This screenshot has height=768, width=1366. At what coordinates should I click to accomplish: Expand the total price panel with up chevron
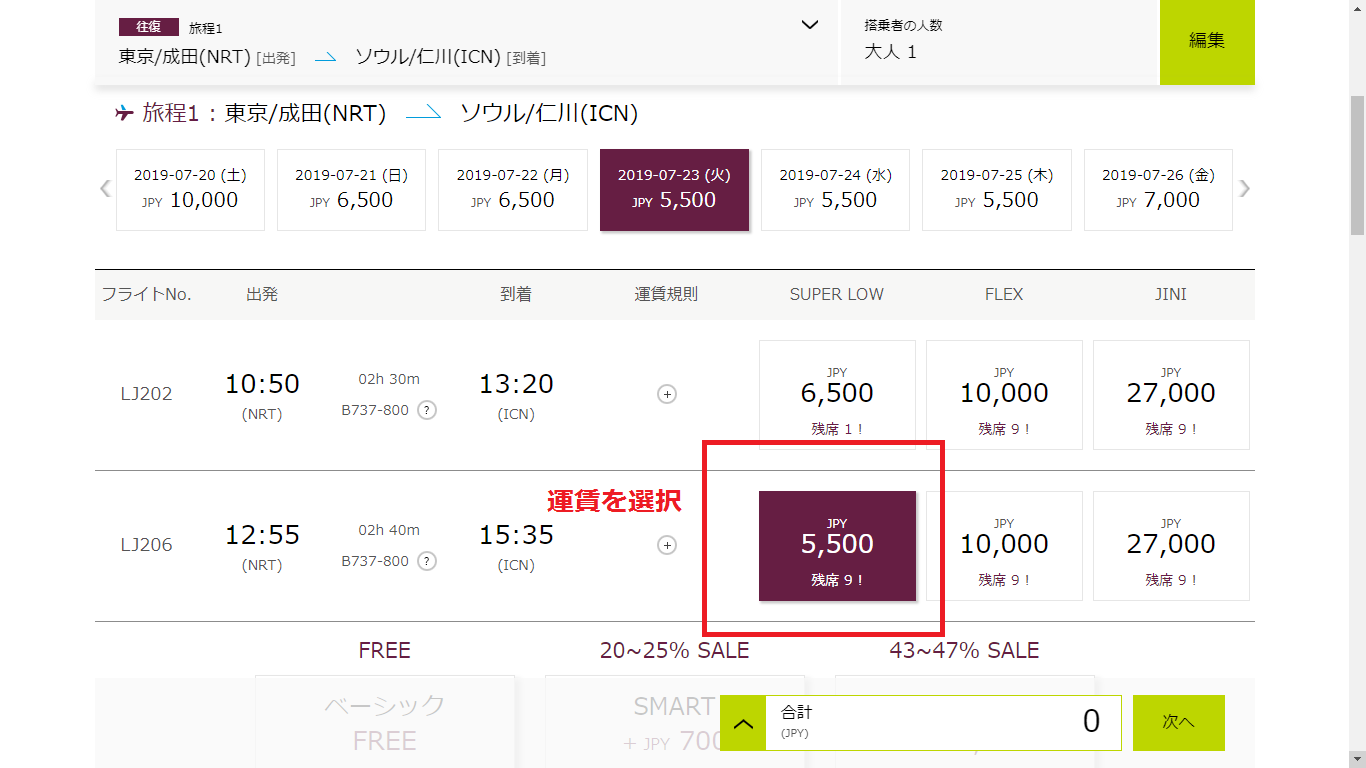pos(743,723)
